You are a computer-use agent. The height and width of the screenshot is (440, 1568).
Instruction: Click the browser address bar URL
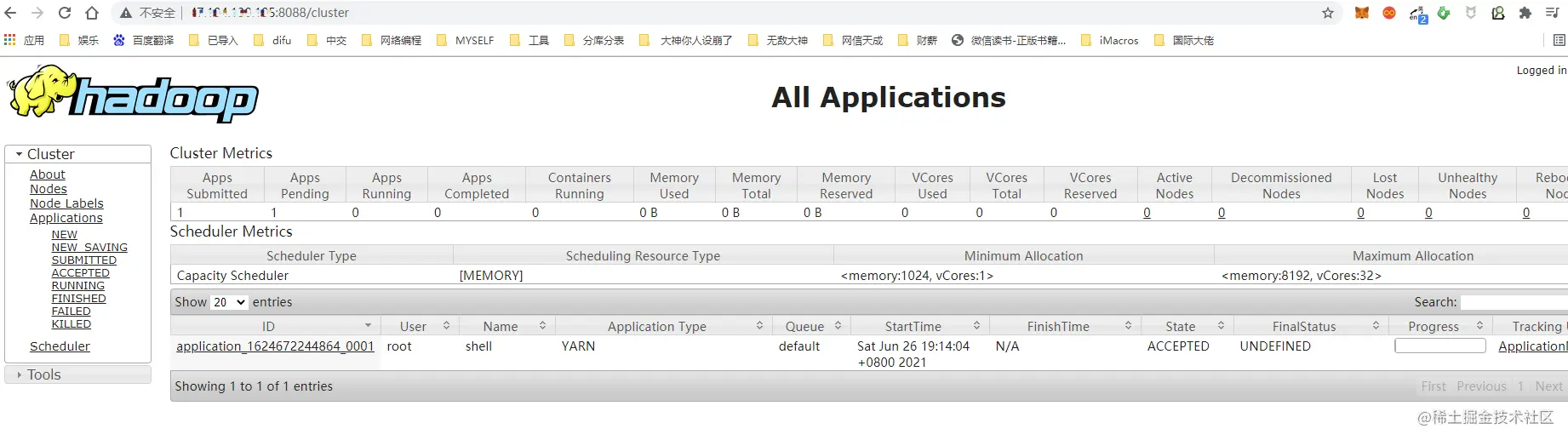(x=269, y=13)
